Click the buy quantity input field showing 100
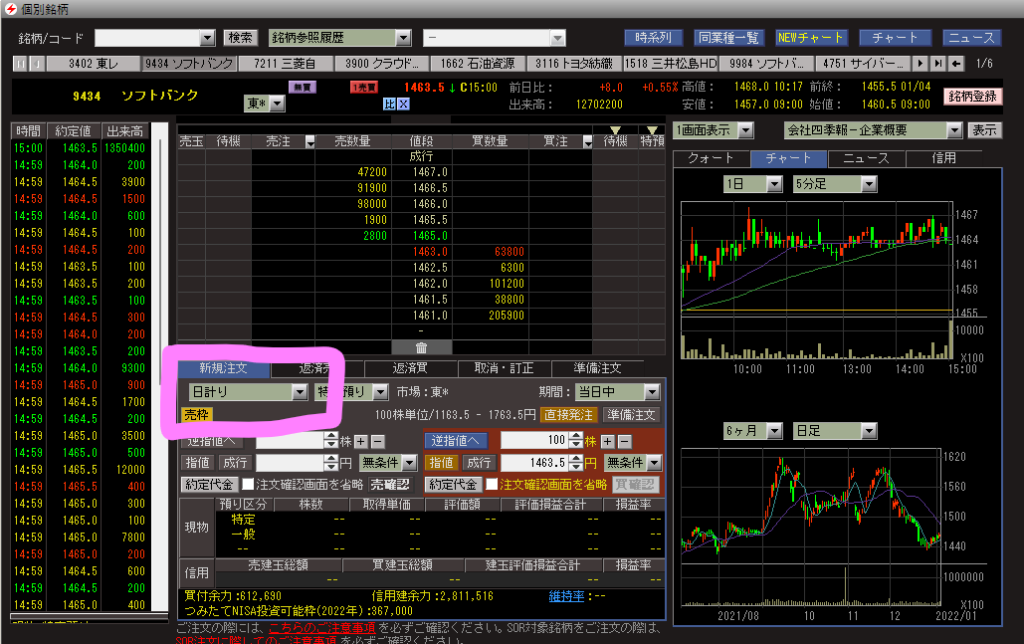1024x644 pixels. (535, 440)
